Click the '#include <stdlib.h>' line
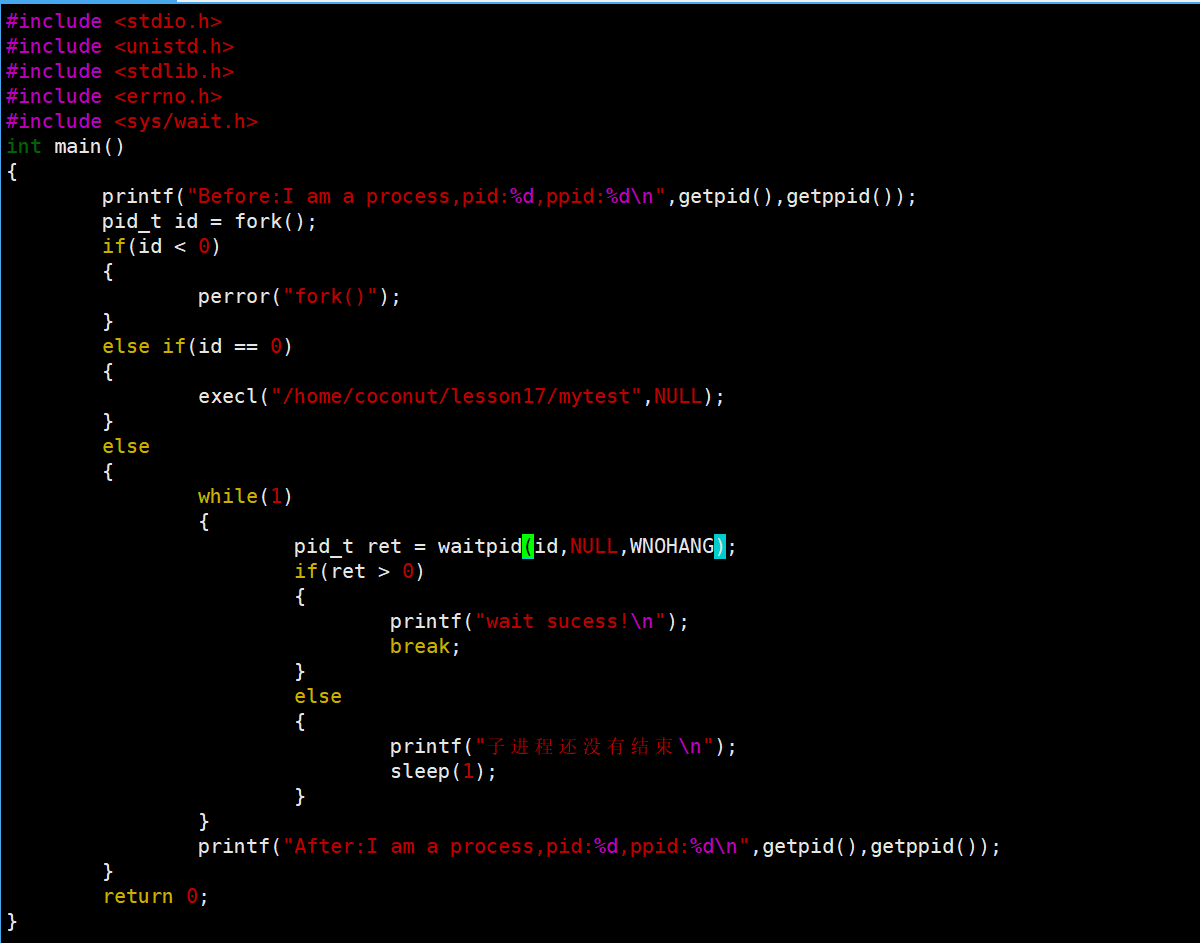Viewport: 1200px width, 943px height. 120,71
